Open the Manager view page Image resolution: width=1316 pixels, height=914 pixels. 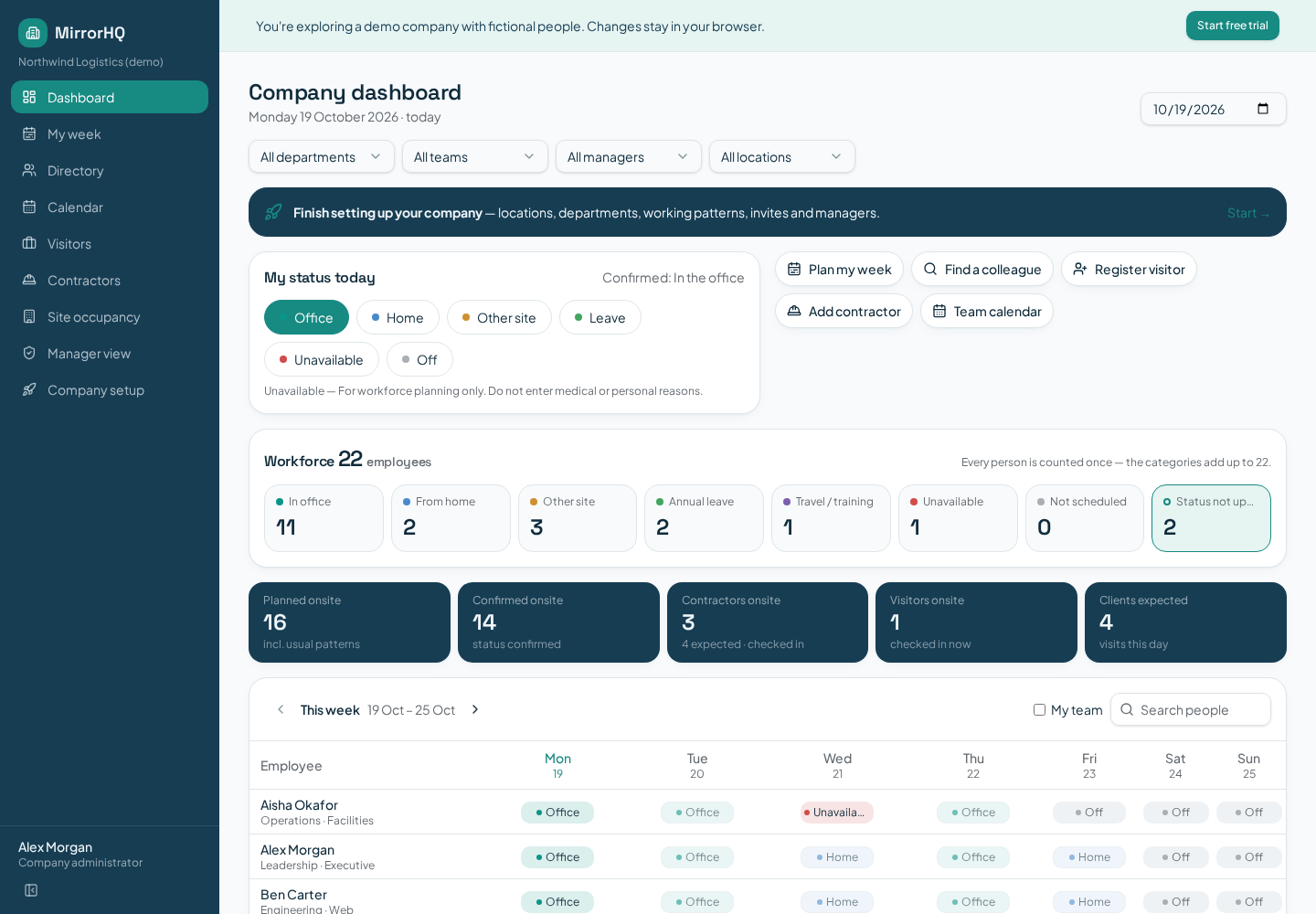(110, 353)
